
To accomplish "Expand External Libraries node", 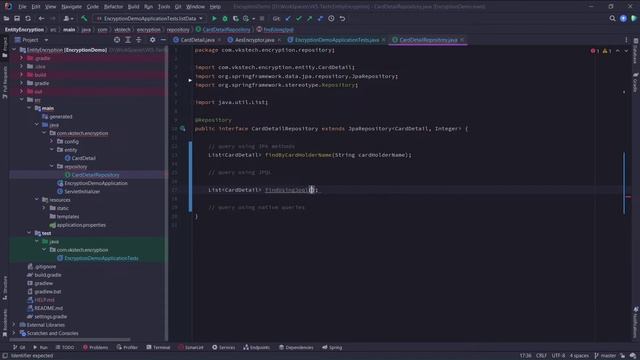I will click(14, 325).
